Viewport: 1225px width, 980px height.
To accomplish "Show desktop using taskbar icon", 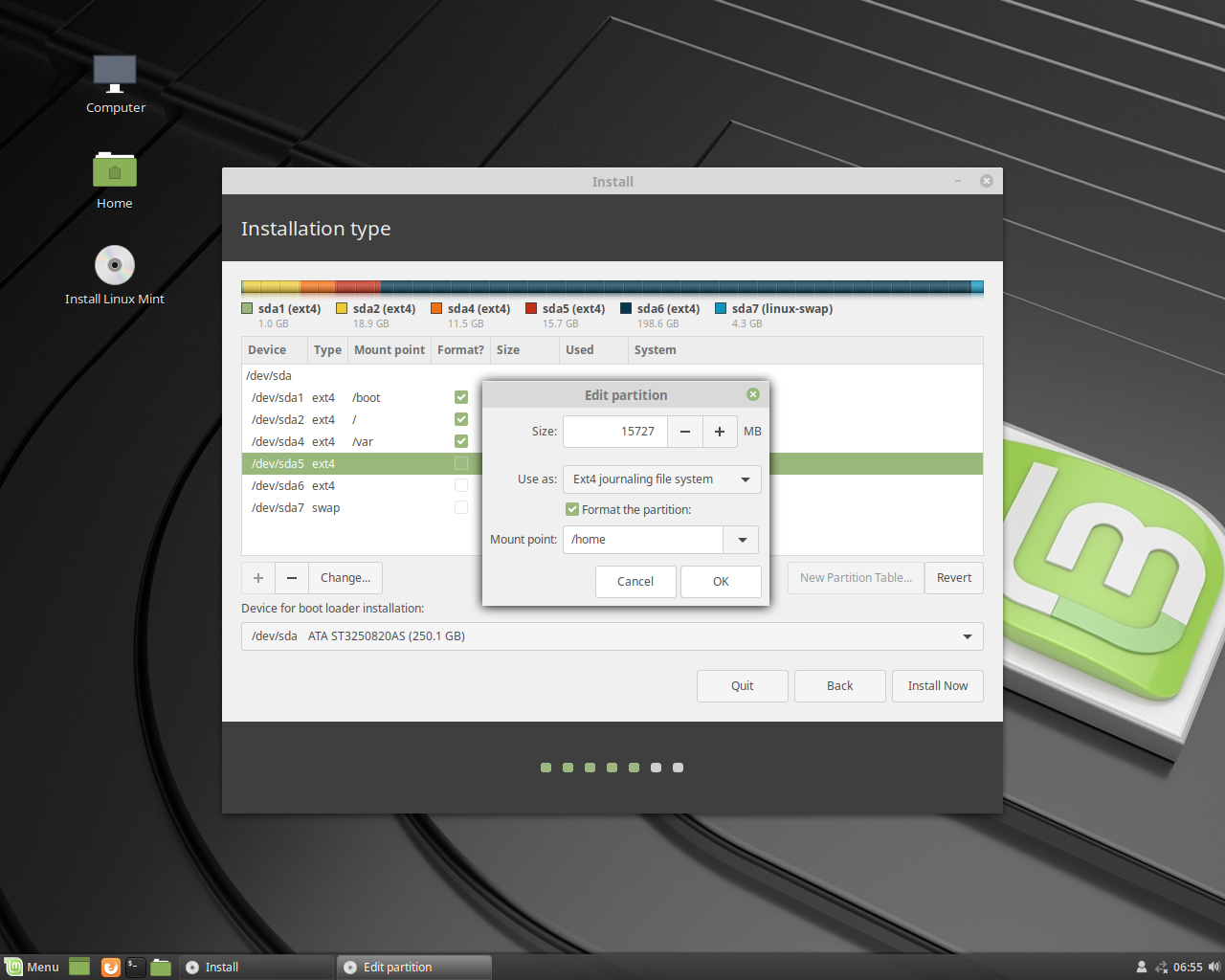I will point(79,967).
